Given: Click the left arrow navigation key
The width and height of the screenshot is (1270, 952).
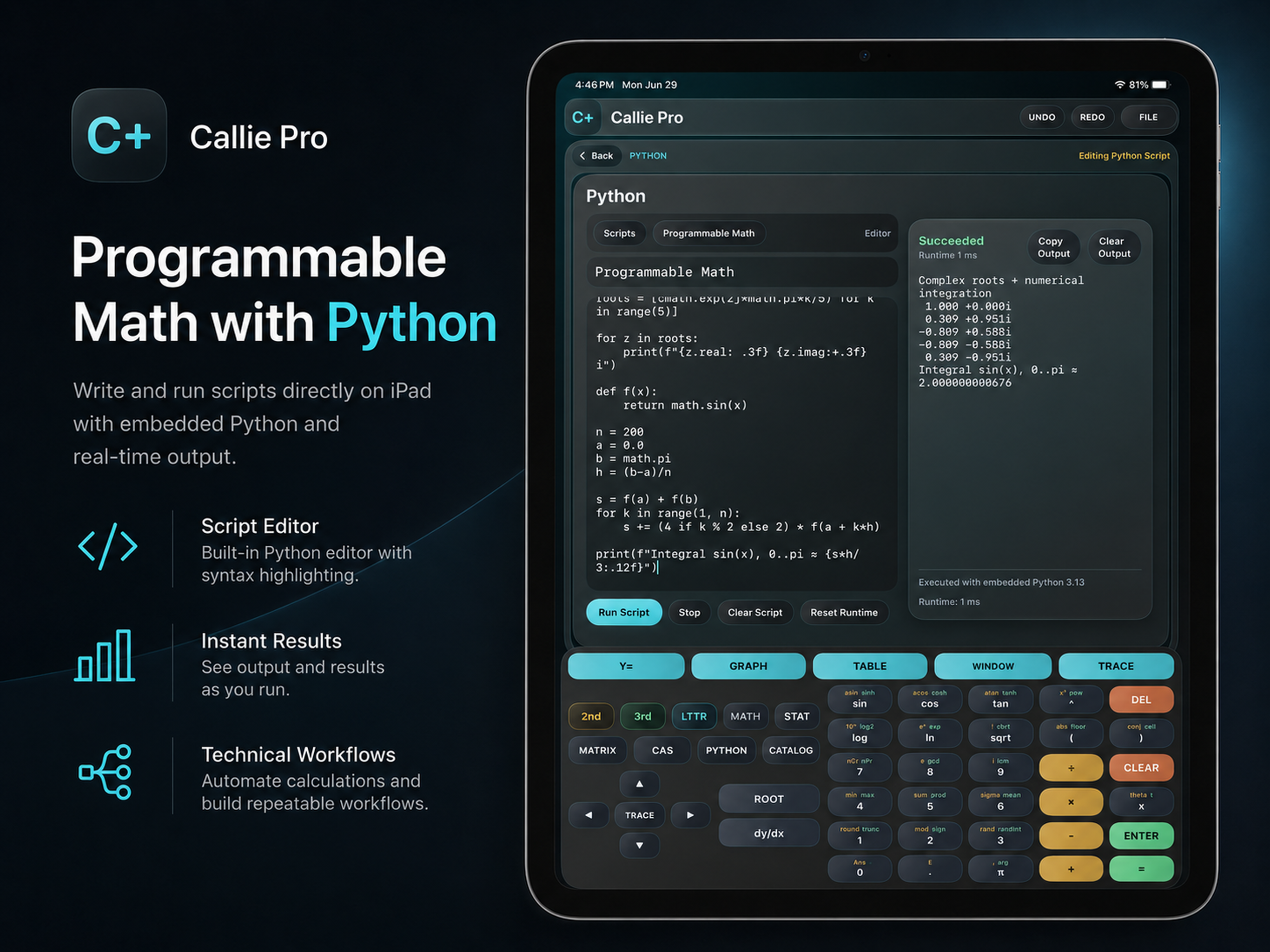Looking at the screenshot, I should 589,815.
